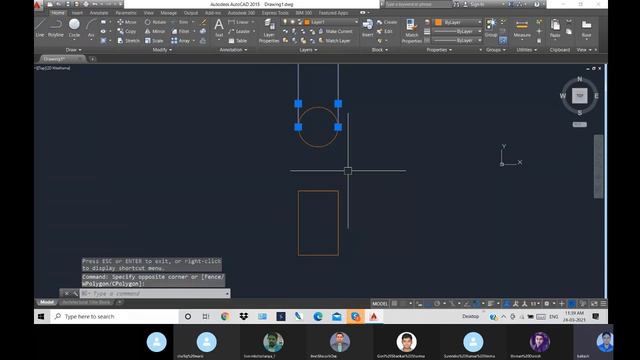The image size is (640, 360).
Task: Click the Windows taskbar search box
Action: 114,316
